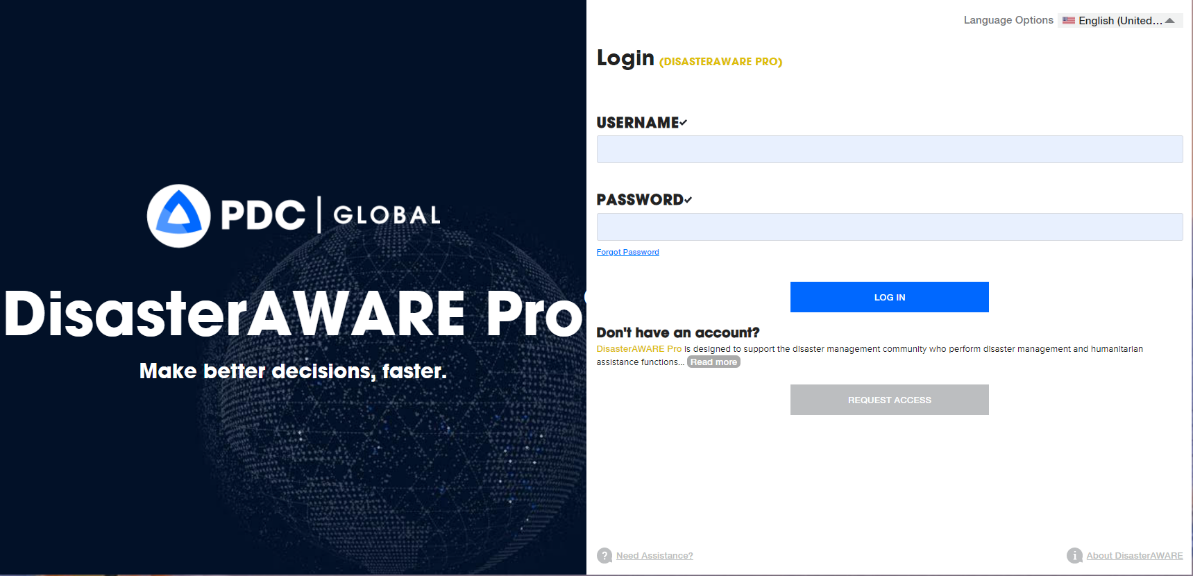Image resolution: width=1193 pixels, height=576 pixels.
Task: Click the language dropdown arrow
Action: pos(1169,21)
